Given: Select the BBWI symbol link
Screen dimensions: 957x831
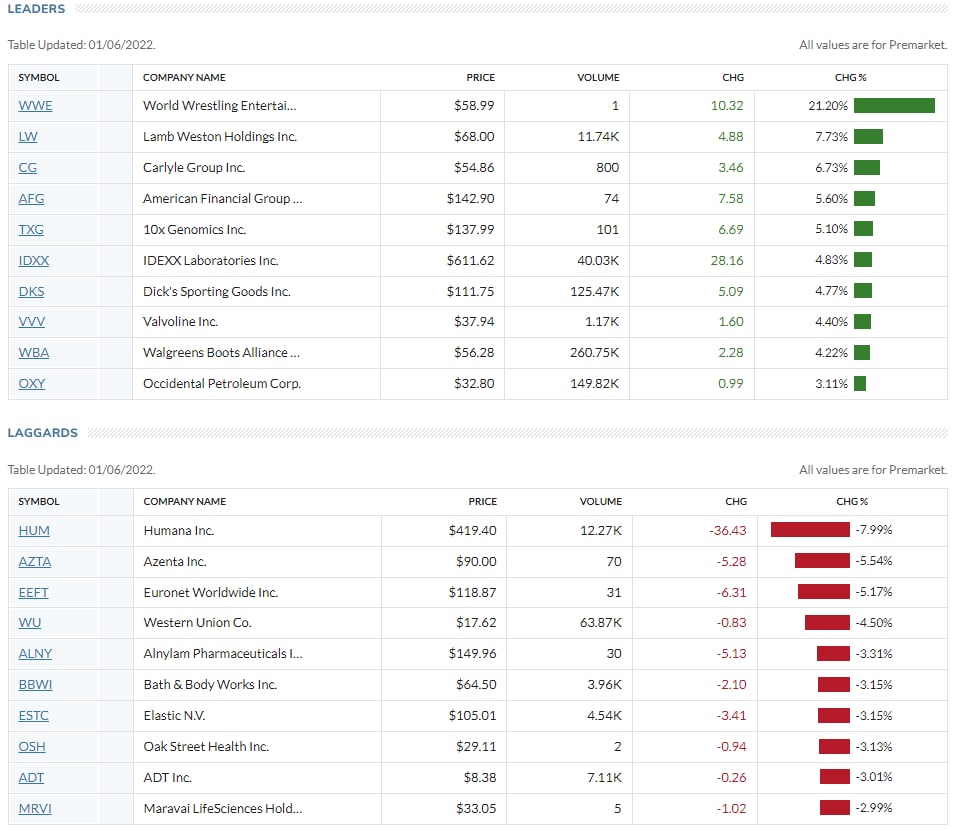Looking at the screenshot, I should [x=35, y=685].
